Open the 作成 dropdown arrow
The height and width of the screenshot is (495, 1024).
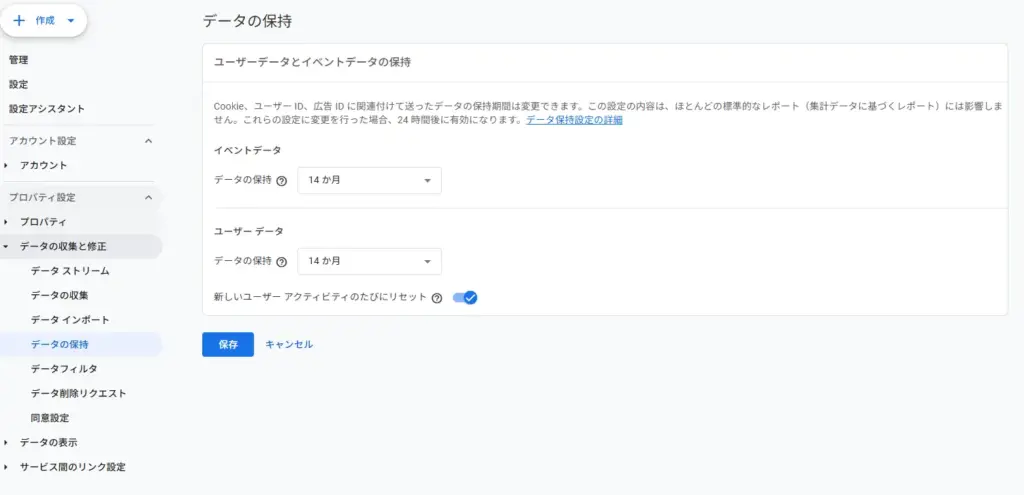pos(71,20)
